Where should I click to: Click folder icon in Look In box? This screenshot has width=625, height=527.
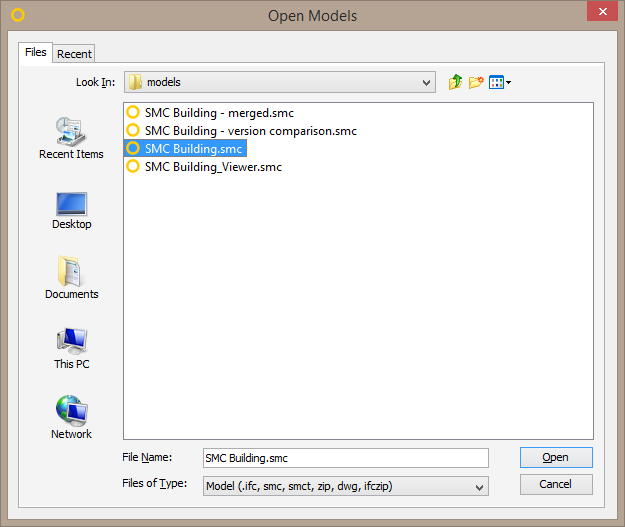pyautogui.click(x=135, y=82)
